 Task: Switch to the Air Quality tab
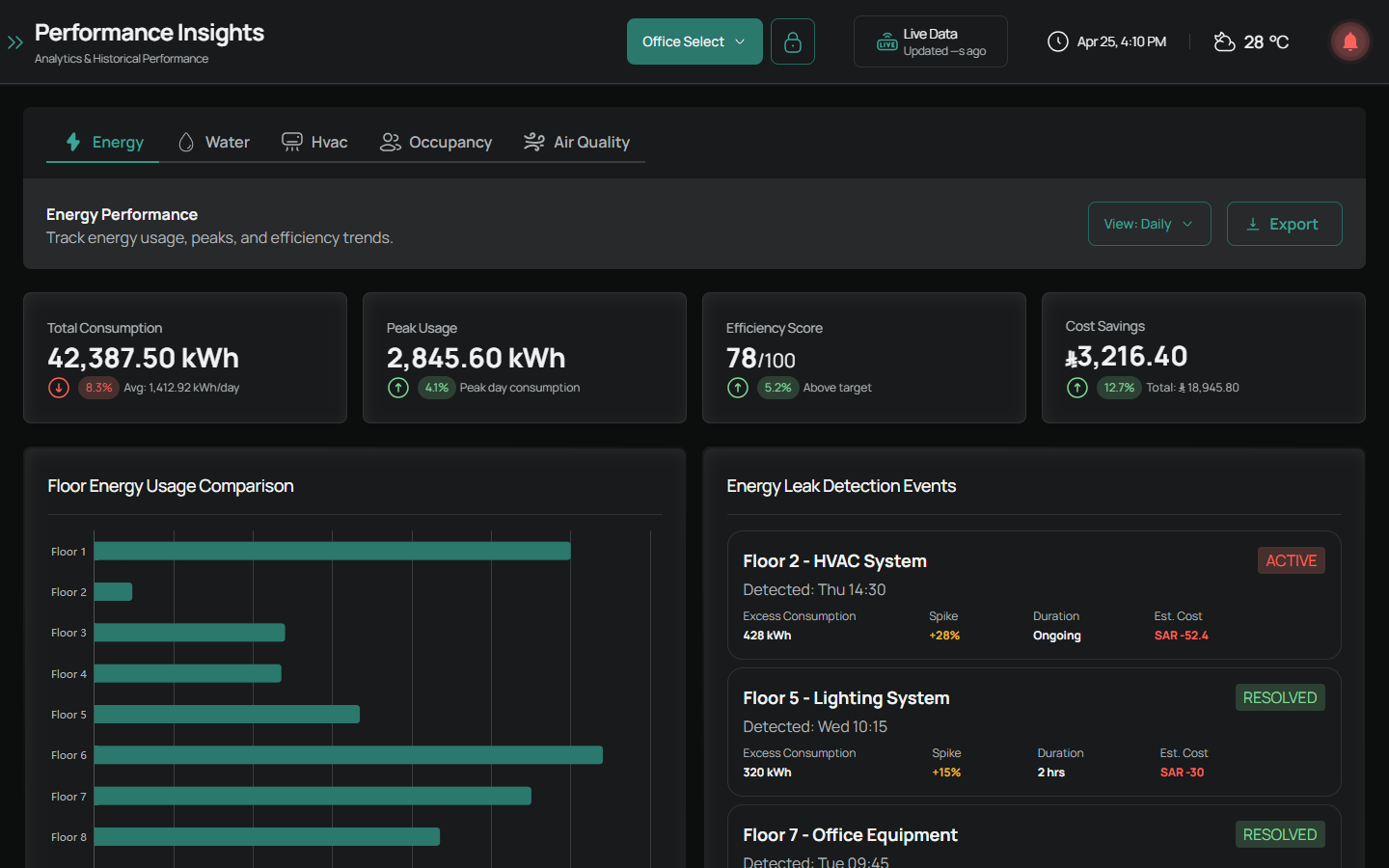pos(577,142)
